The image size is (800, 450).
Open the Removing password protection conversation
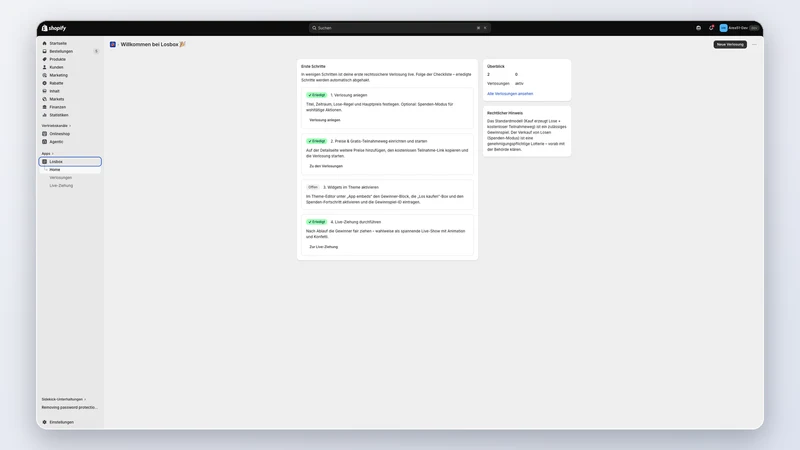coord(69,408)
